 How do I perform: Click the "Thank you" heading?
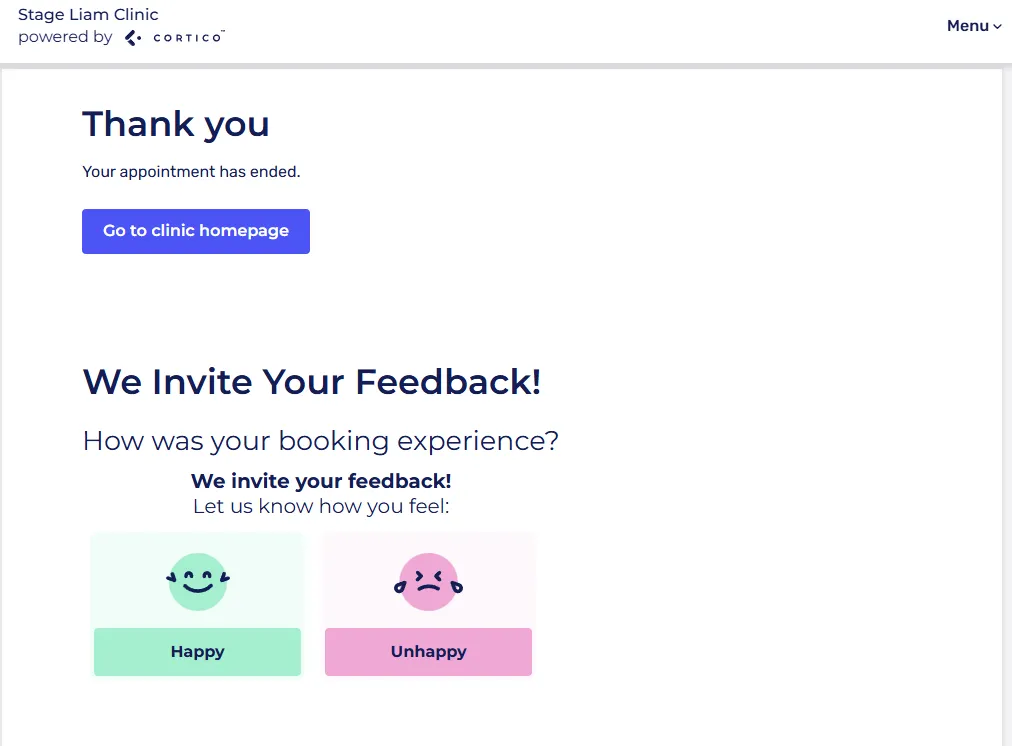[176, 124]
